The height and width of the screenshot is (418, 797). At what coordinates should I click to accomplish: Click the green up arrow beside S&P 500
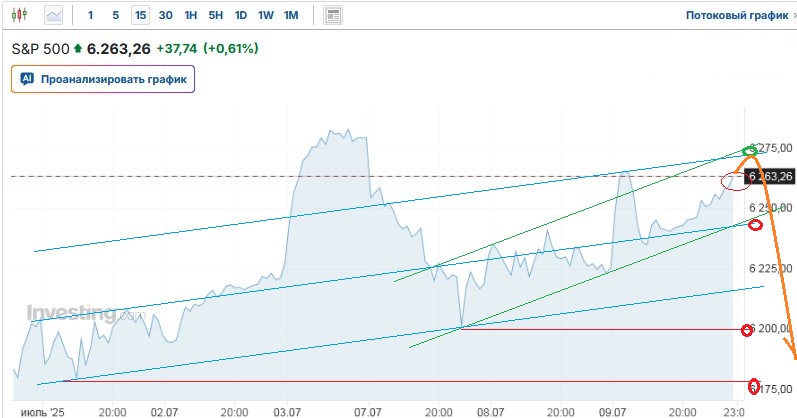pos(78,48)
